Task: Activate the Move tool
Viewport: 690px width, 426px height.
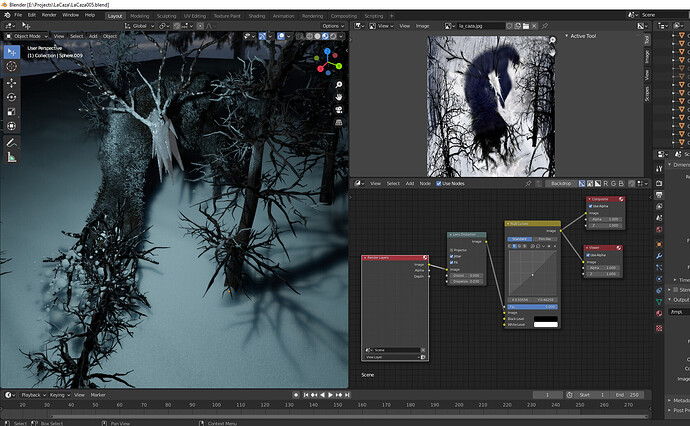Action: (12, 83)
